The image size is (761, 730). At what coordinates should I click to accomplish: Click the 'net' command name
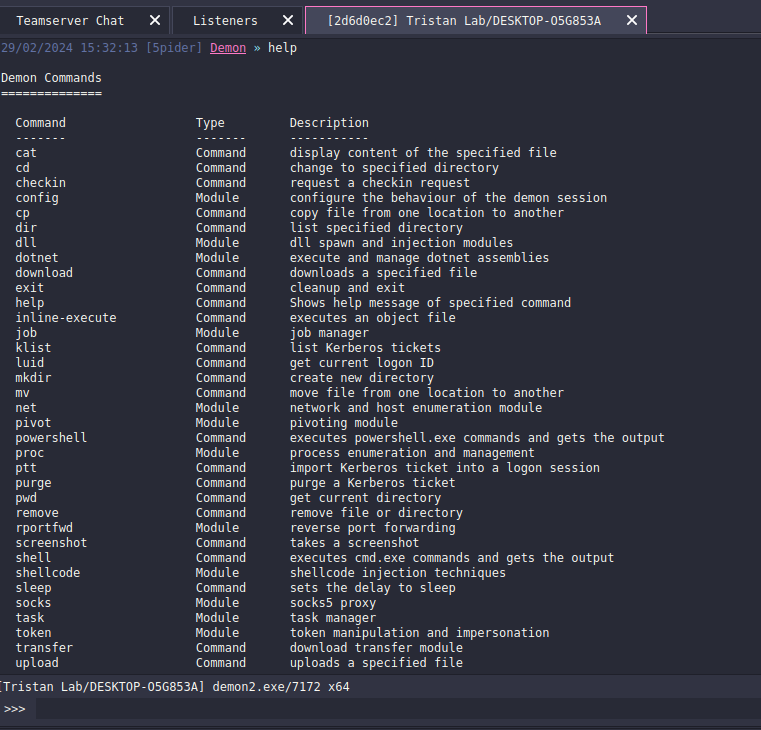pyautogui.click(x=26, y=408)
